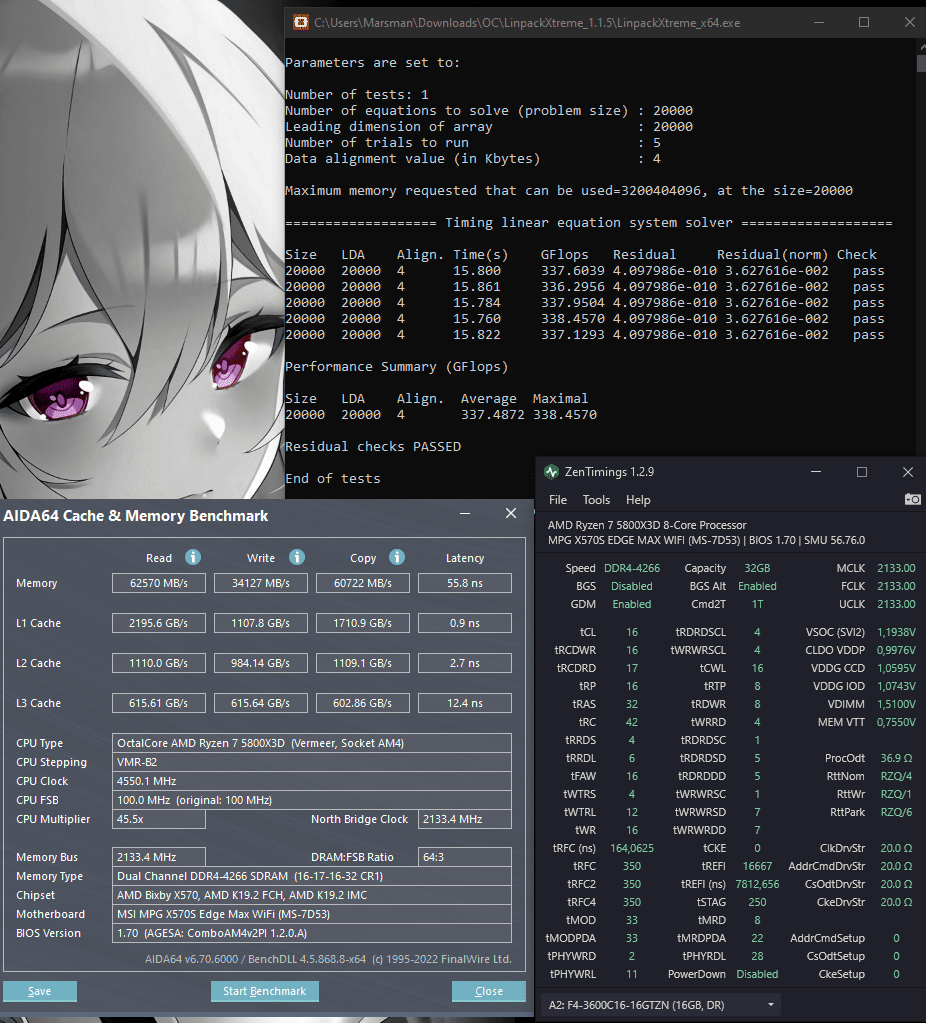Minimize the AIDA64 benchmark window
This screenshot has height=1023, width=926.
click(465, 514)
